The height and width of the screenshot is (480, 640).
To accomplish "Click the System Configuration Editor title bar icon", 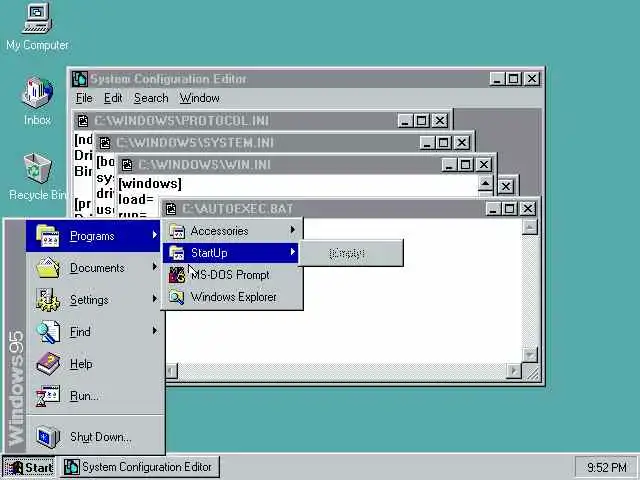I will 80,79.
